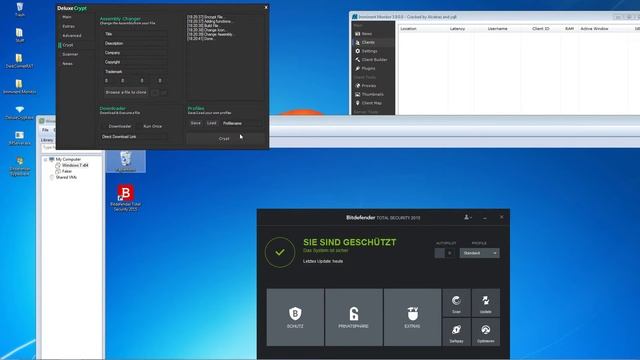Launch Safepay from Bitdefender
640x360 pixels.
456,332
